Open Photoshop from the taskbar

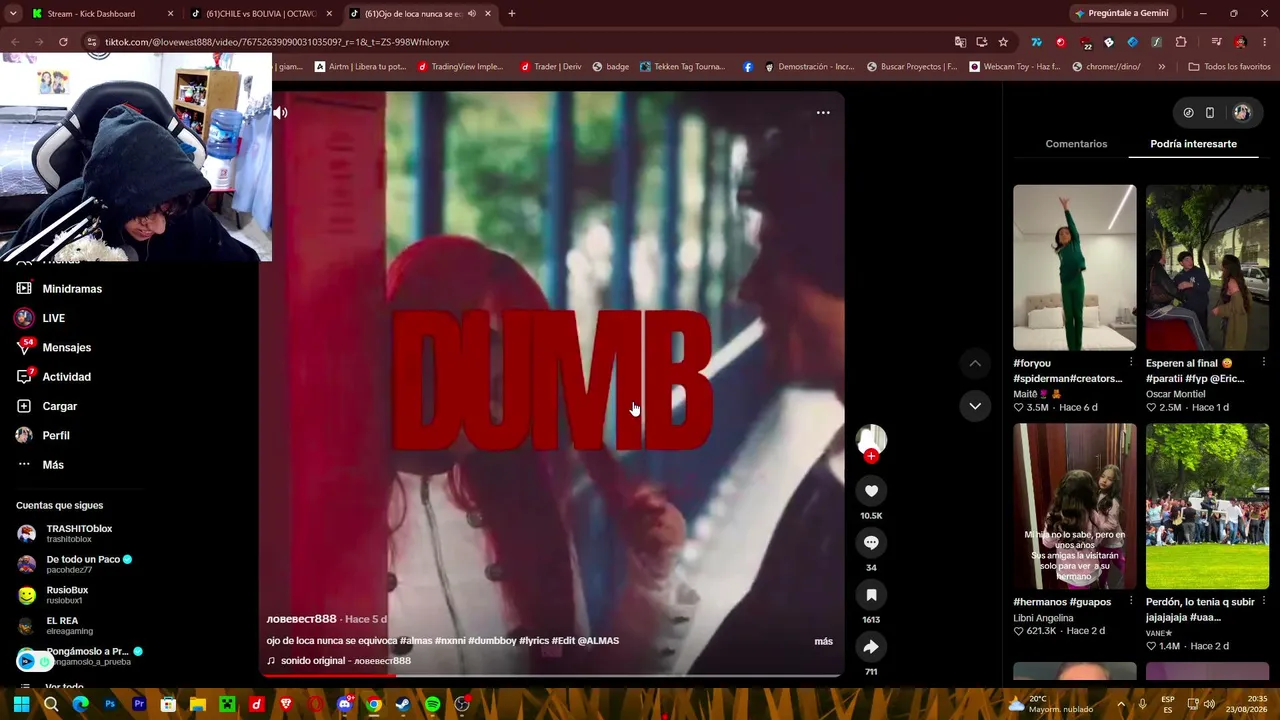click(110, 704)
